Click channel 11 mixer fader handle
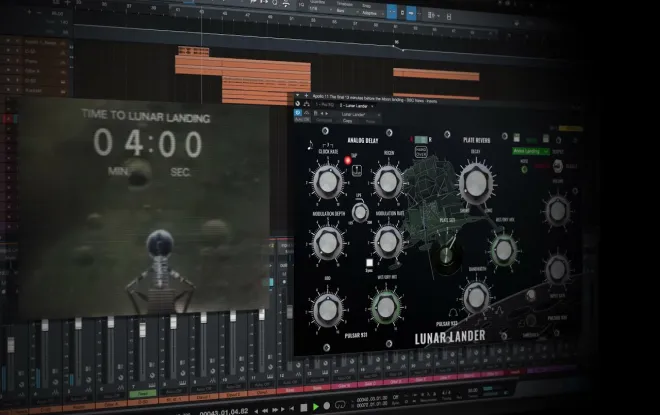The height and width of the screenshot is (415, 660). pyautogui.click(x=262, y=314)
